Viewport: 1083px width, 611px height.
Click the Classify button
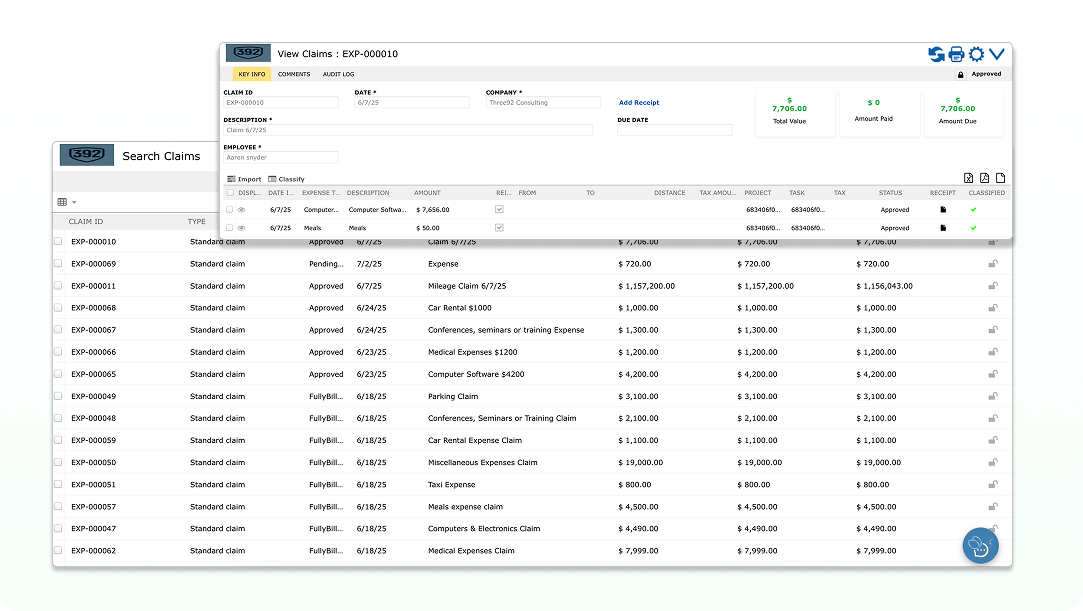pos(287,179)
